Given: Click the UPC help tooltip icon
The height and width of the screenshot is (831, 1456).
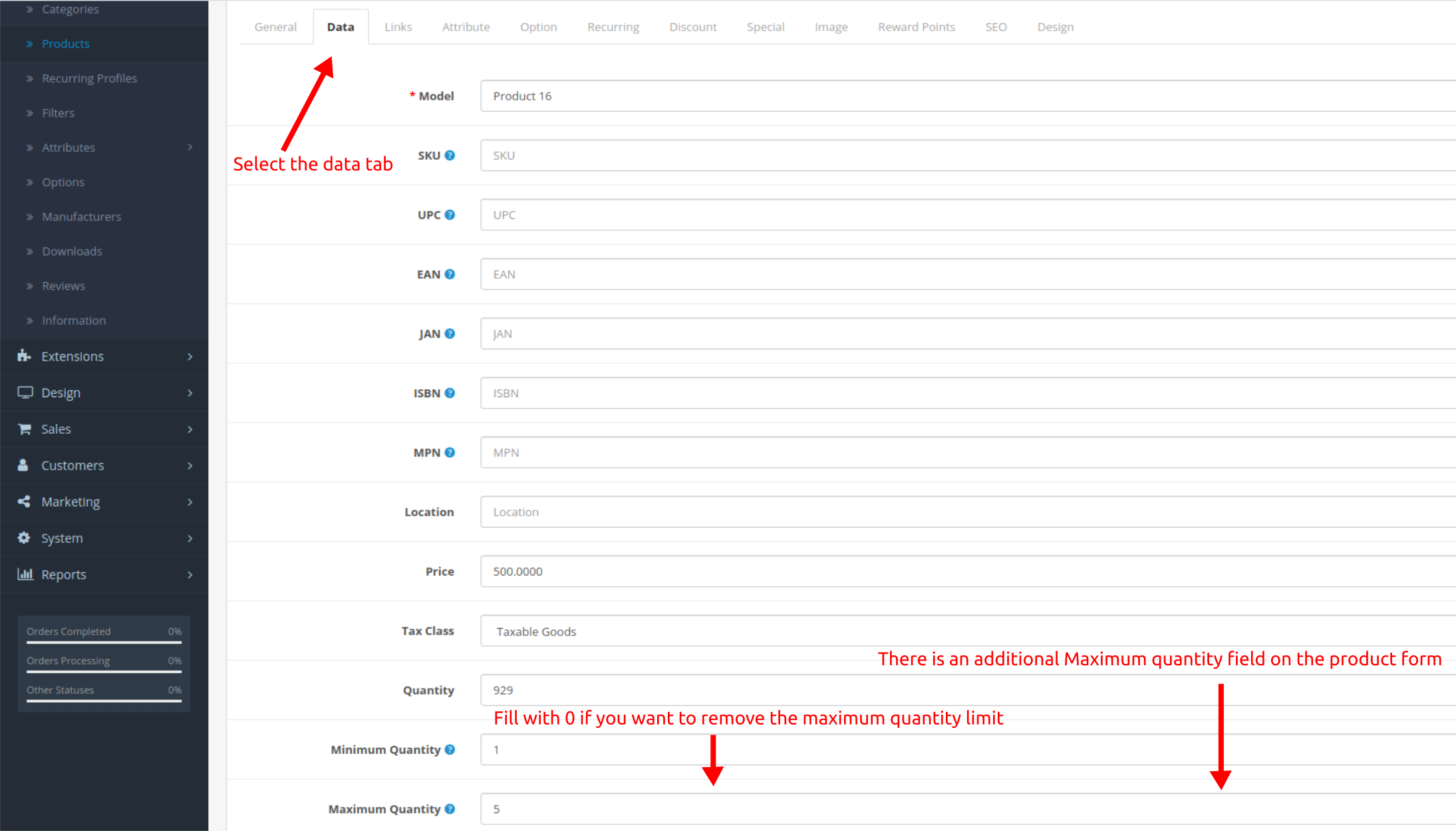Looking at the screenshot, I should click(x=450, y=215).
